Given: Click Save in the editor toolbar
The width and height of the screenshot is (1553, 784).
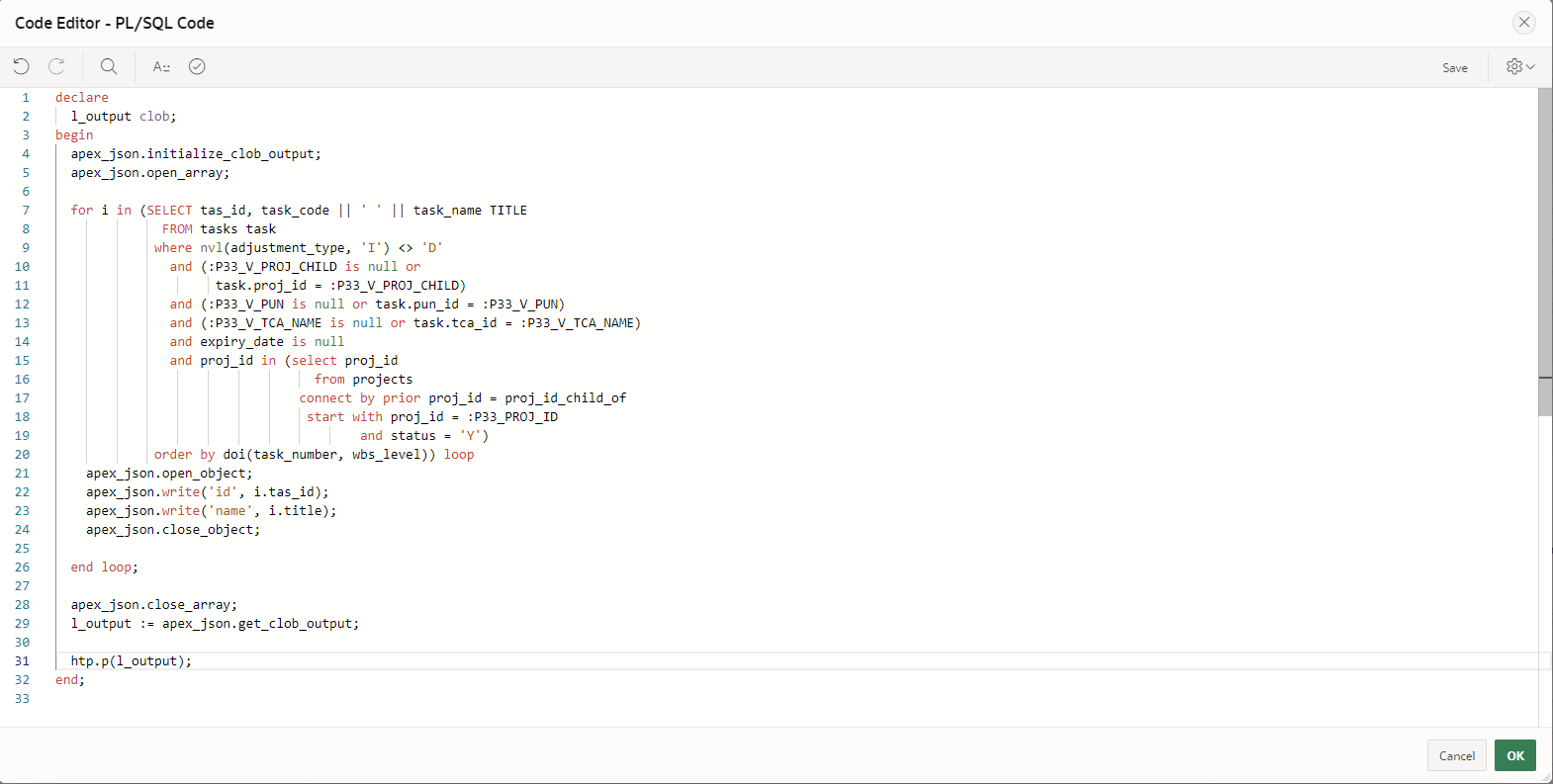Looking at the screenshot, I should click(1454, 67).
